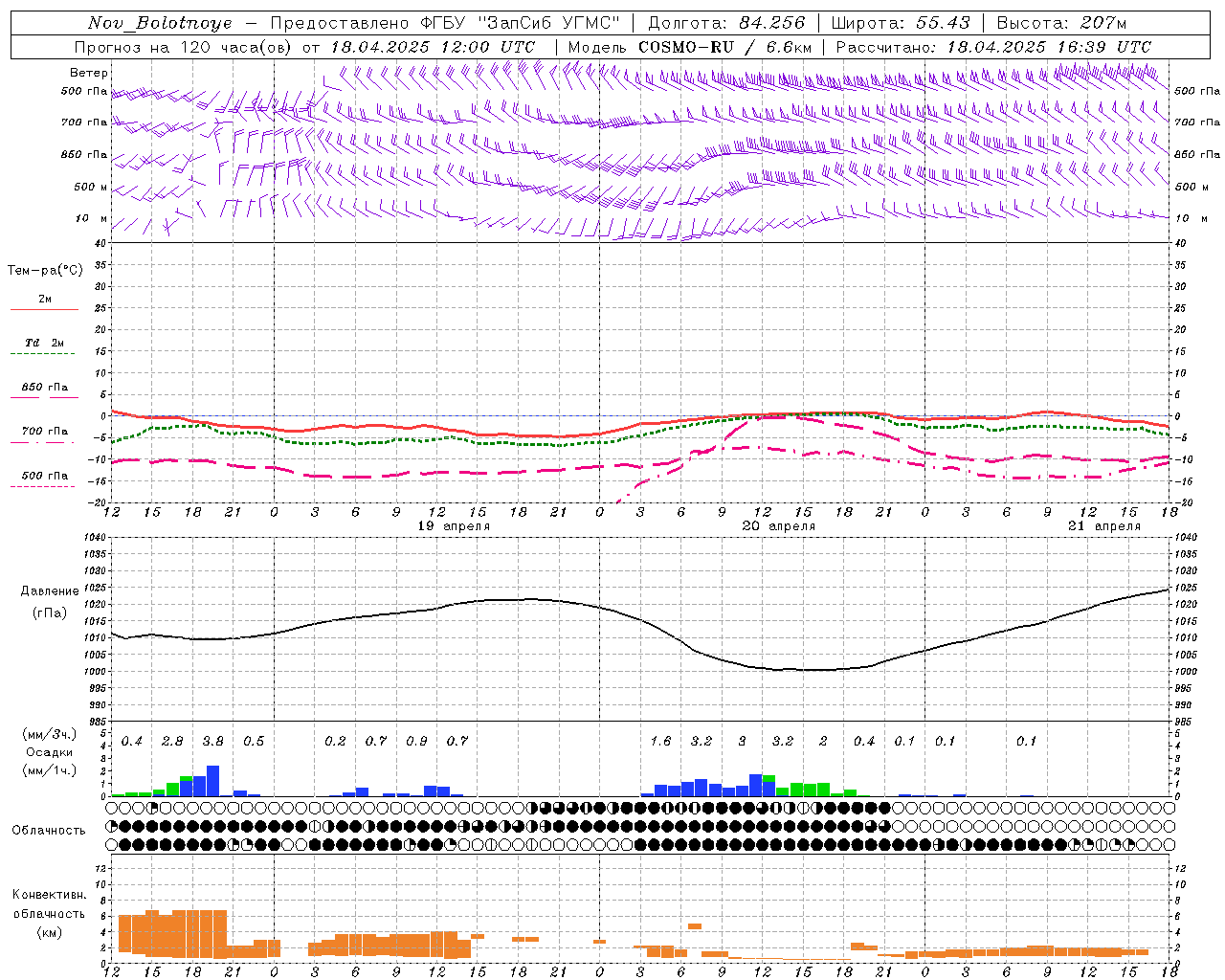Screen dimensions: 1225x980
Task: Select the provider text ФГБУ "ЗапСиб УГМС"
Action: 521,23
